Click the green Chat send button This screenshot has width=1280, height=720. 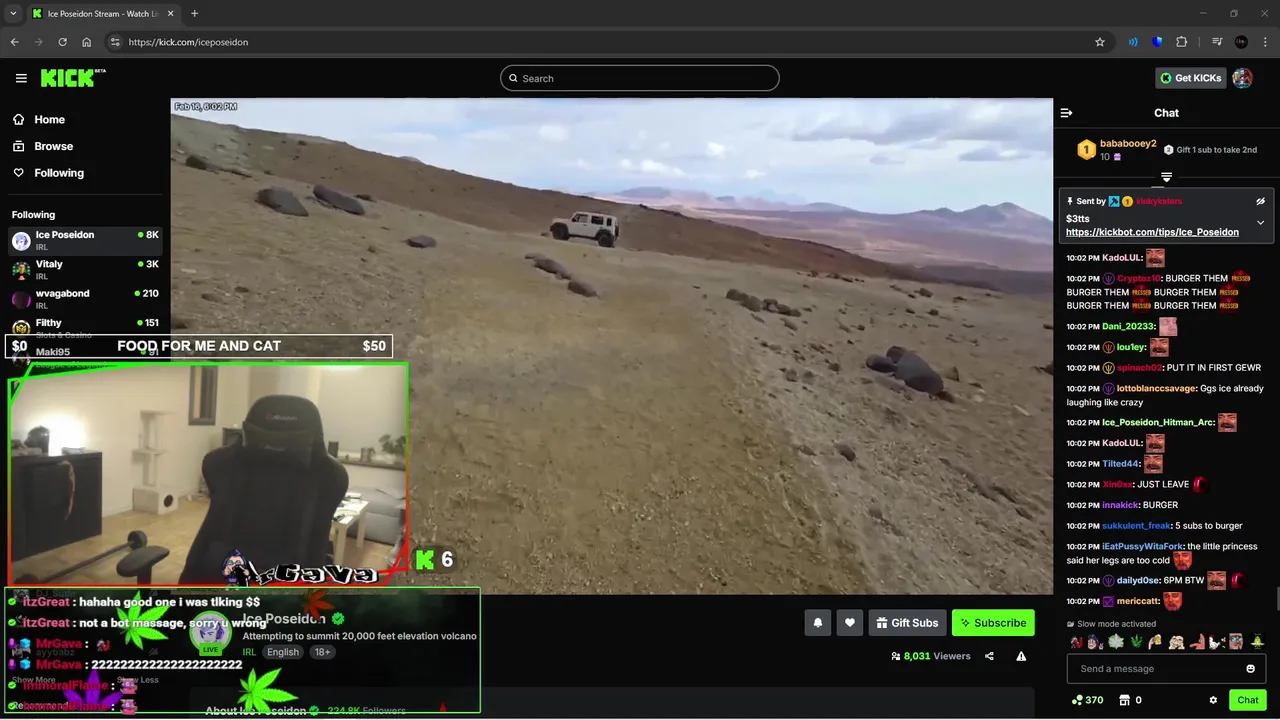click(x=1248, y=700)
